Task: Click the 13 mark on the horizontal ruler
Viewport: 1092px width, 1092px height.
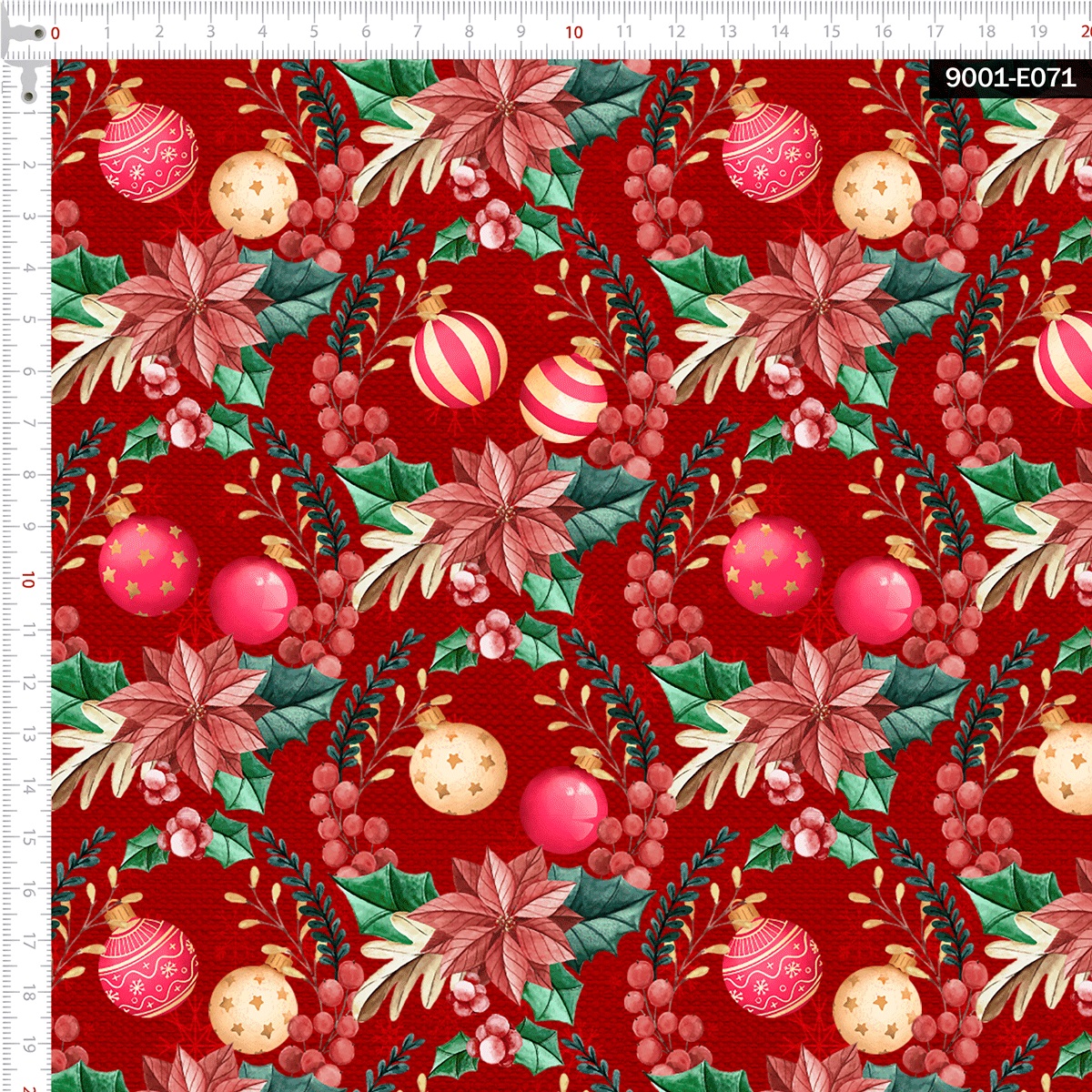Action: pos(728,31)
